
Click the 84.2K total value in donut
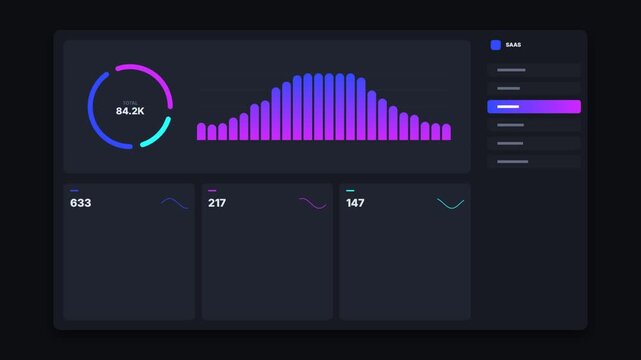(x=130, y=111)
